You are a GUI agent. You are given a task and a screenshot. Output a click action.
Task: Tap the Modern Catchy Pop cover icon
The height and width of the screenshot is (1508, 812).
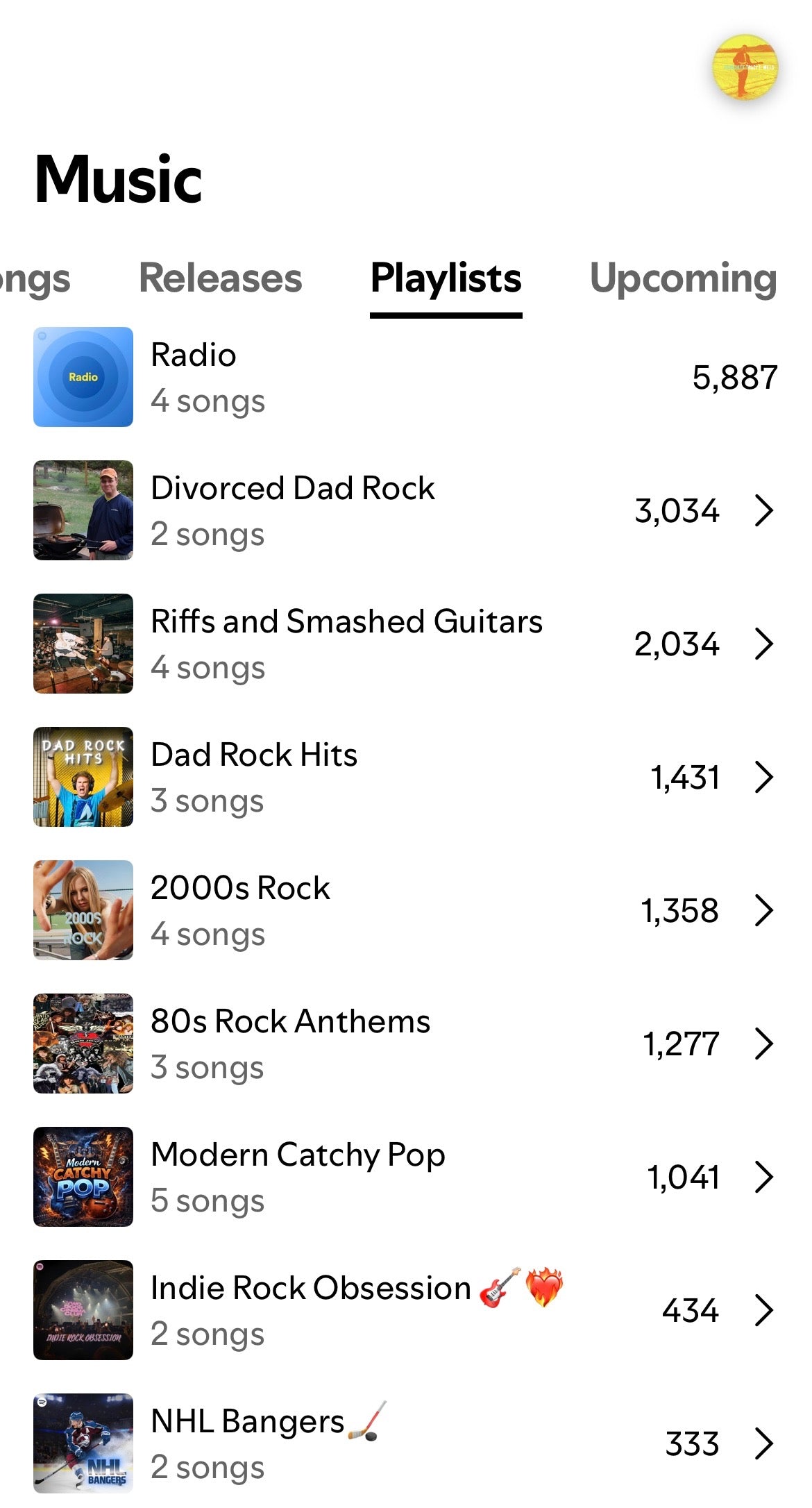click(x=83, y=1177)
